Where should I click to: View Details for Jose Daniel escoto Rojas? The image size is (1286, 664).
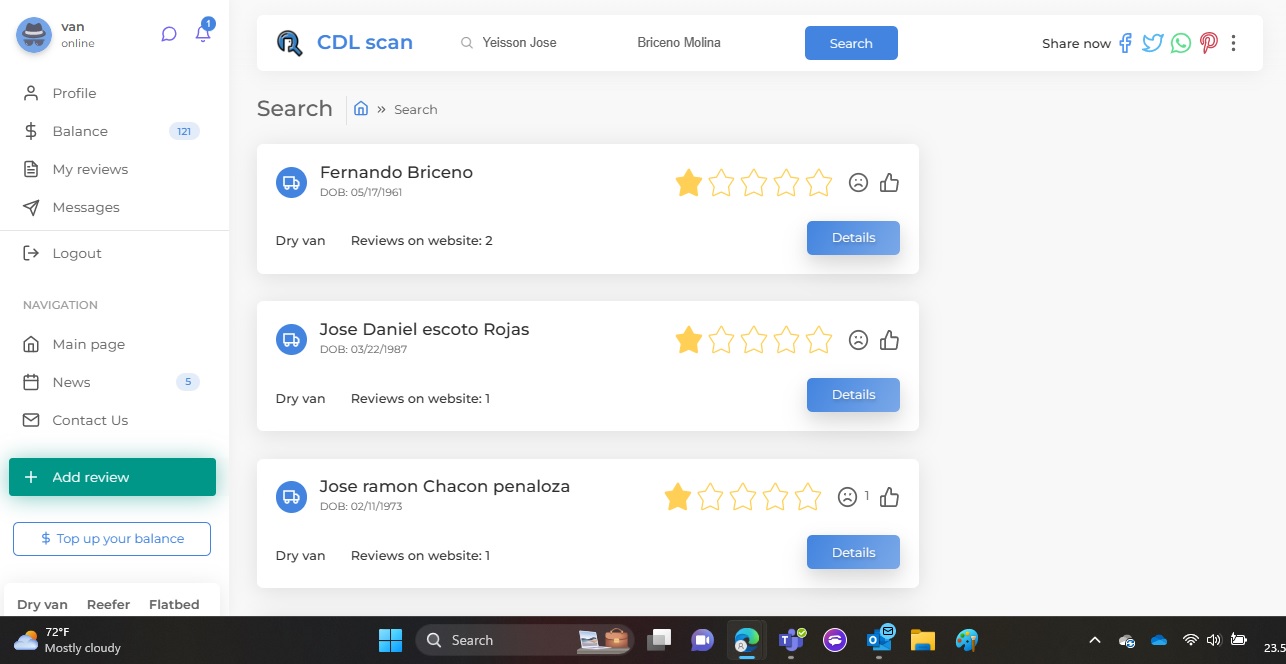click(x=853, y=395)
